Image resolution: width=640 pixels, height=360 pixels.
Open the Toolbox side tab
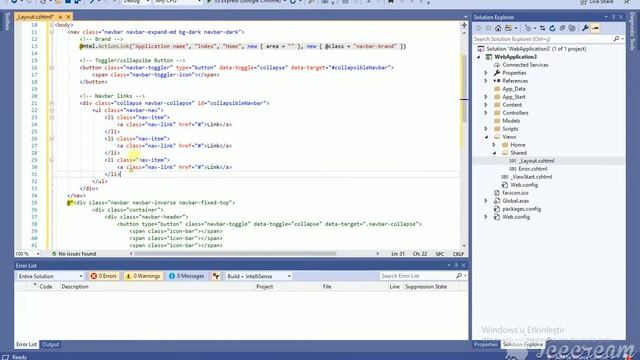tap(7, 21)
